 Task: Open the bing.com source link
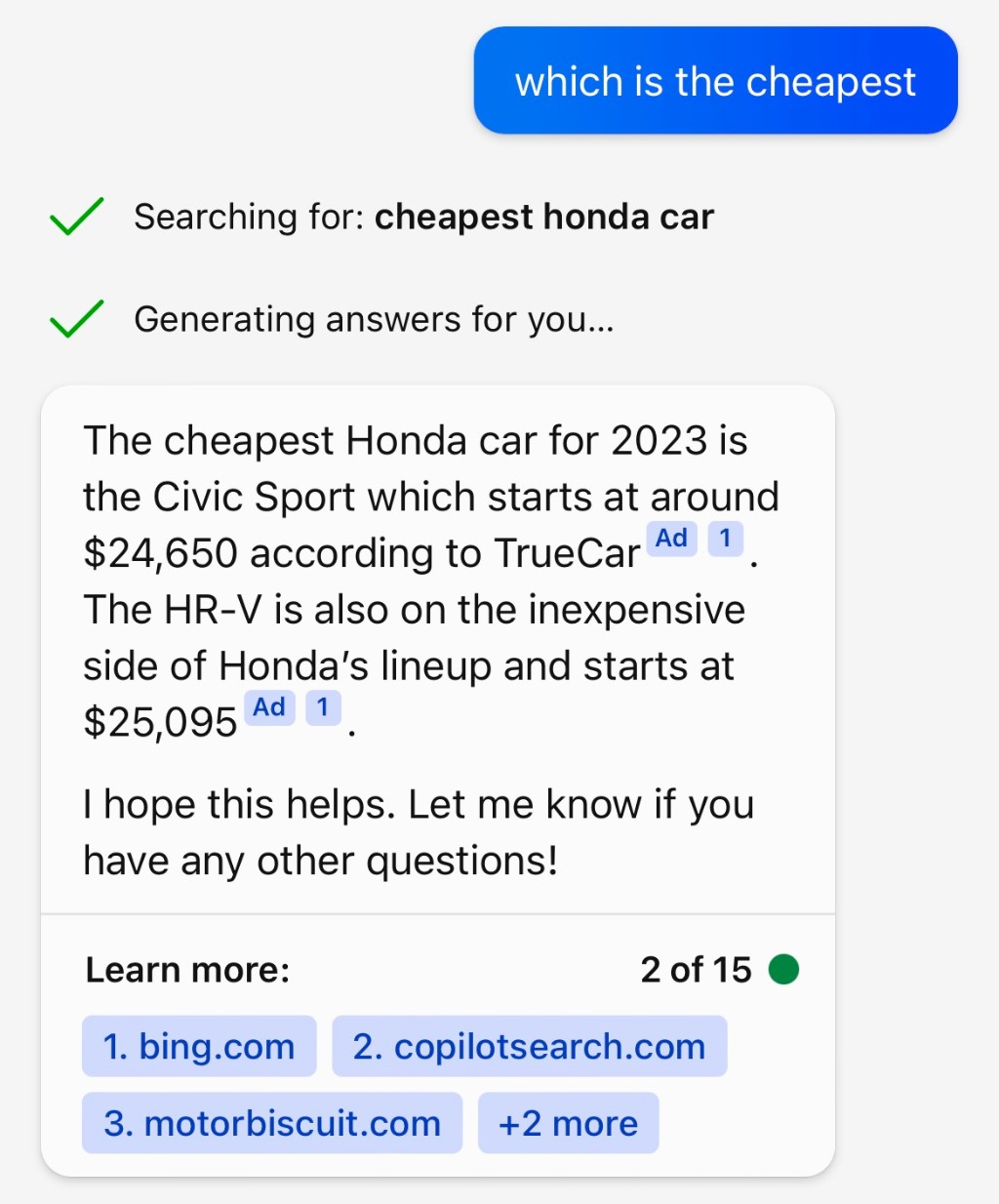coord(199,1046)
